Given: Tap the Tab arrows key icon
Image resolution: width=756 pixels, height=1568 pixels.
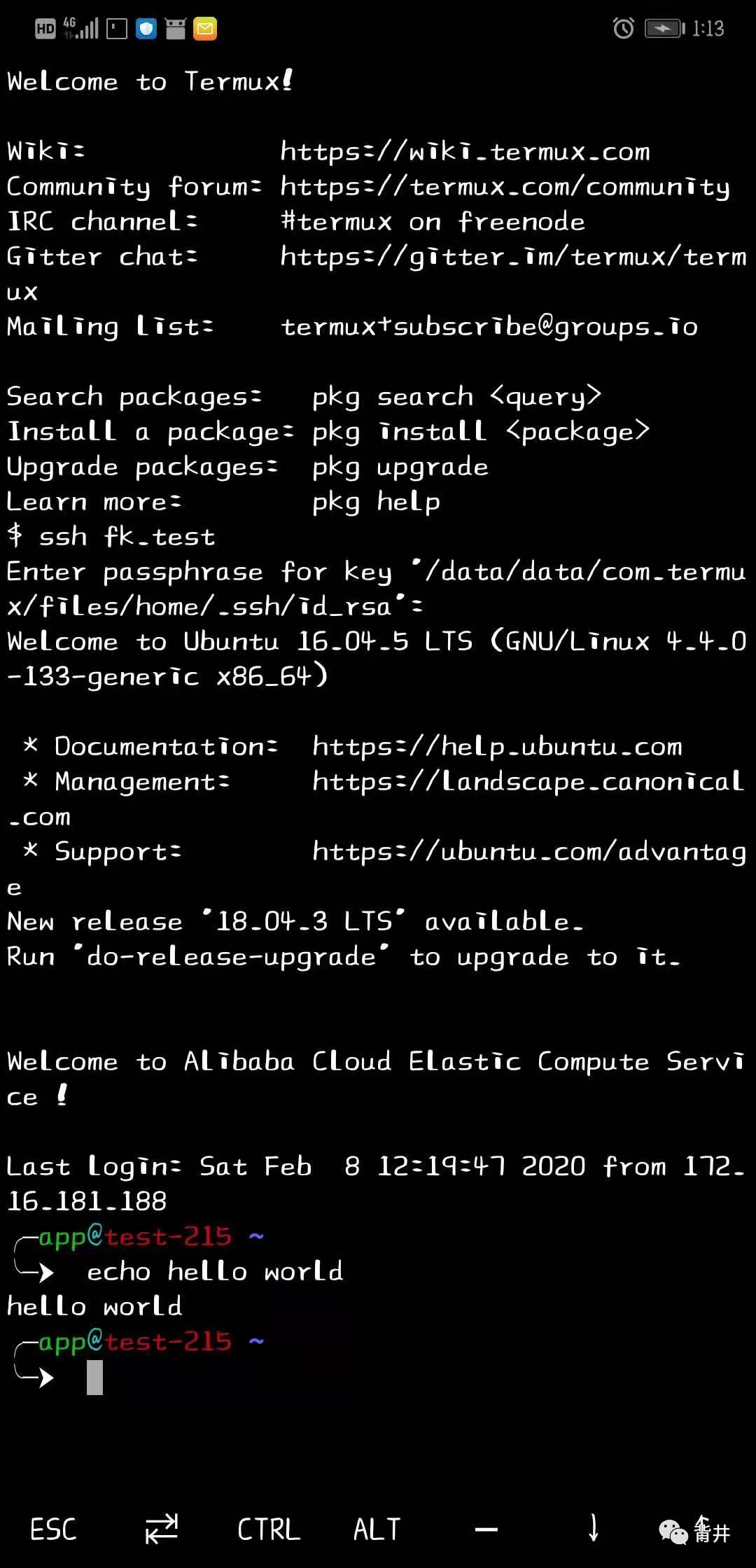Looking at the screenshot, I should click(162, 1529).
